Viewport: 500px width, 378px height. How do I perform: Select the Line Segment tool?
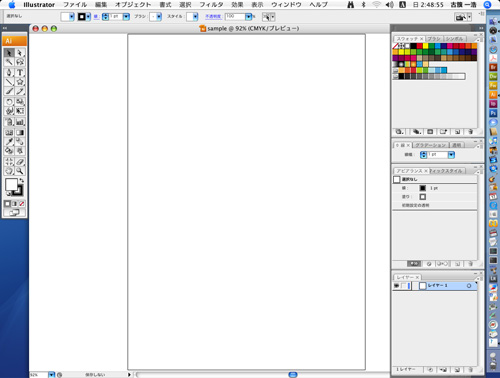pyautogui.click(x=9, y=82)
